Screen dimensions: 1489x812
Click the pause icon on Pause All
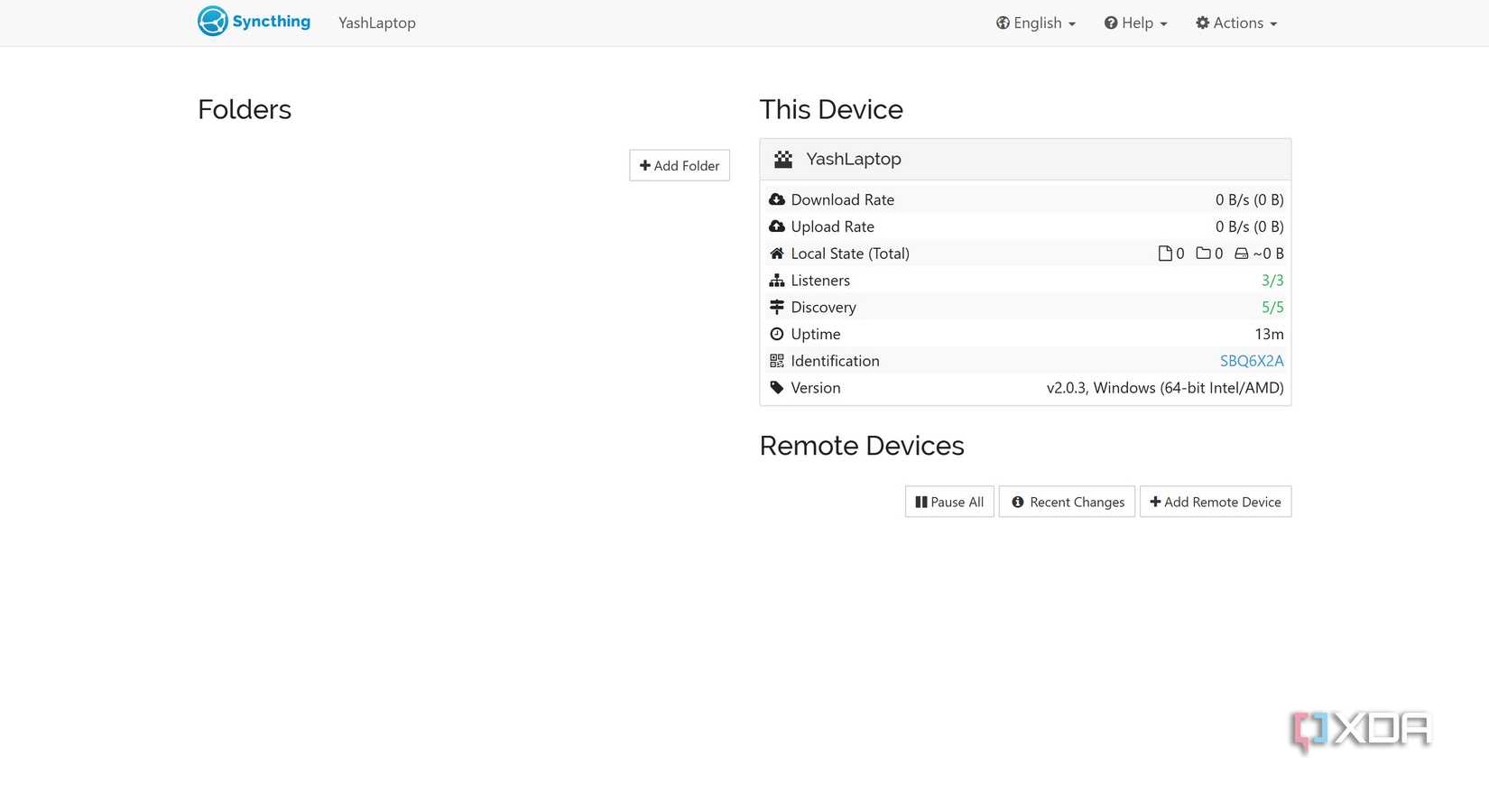(922, 502)
